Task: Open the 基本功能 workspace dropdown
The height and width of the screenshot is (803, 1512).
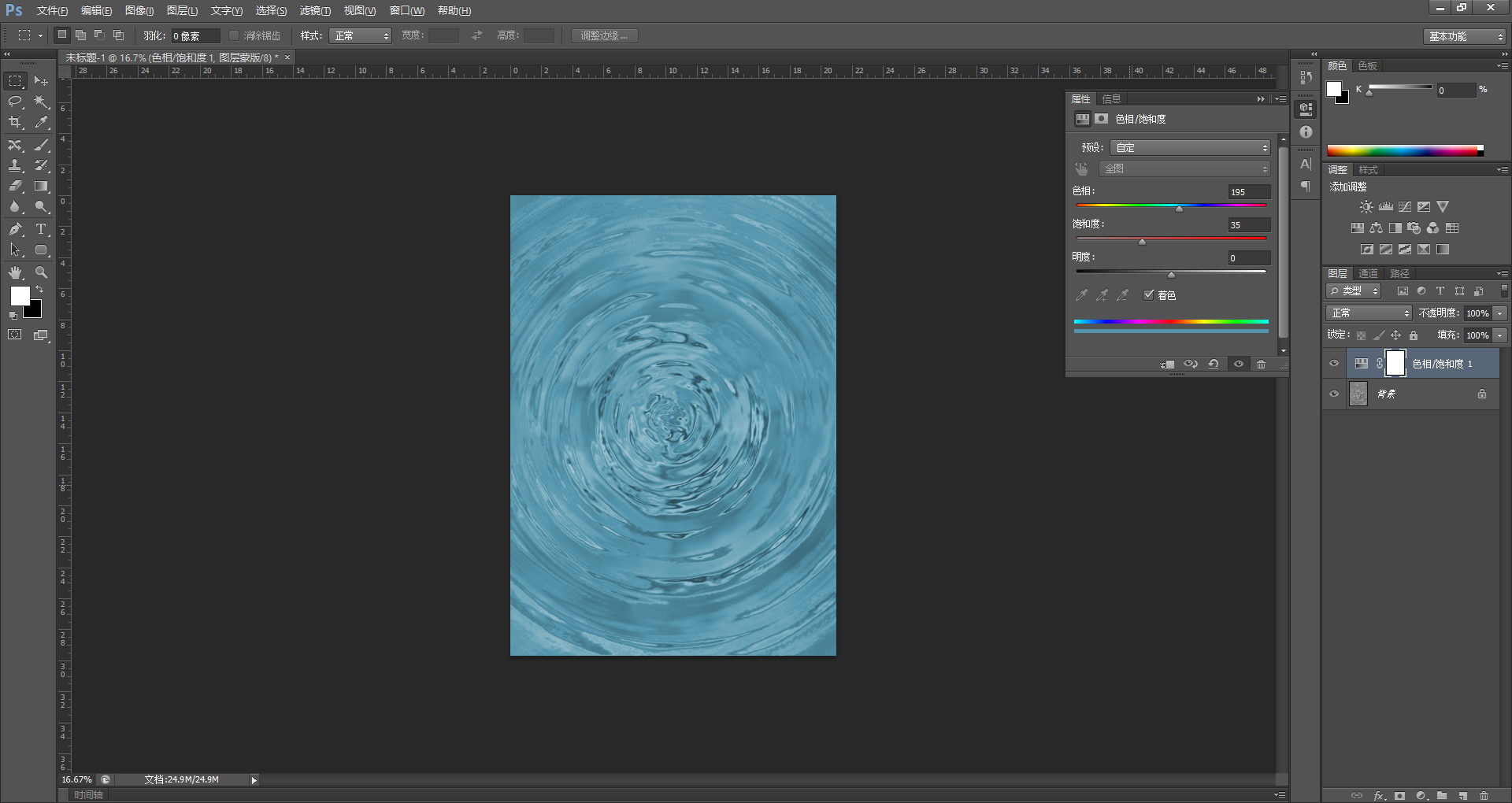Action: pos(1465,36)
